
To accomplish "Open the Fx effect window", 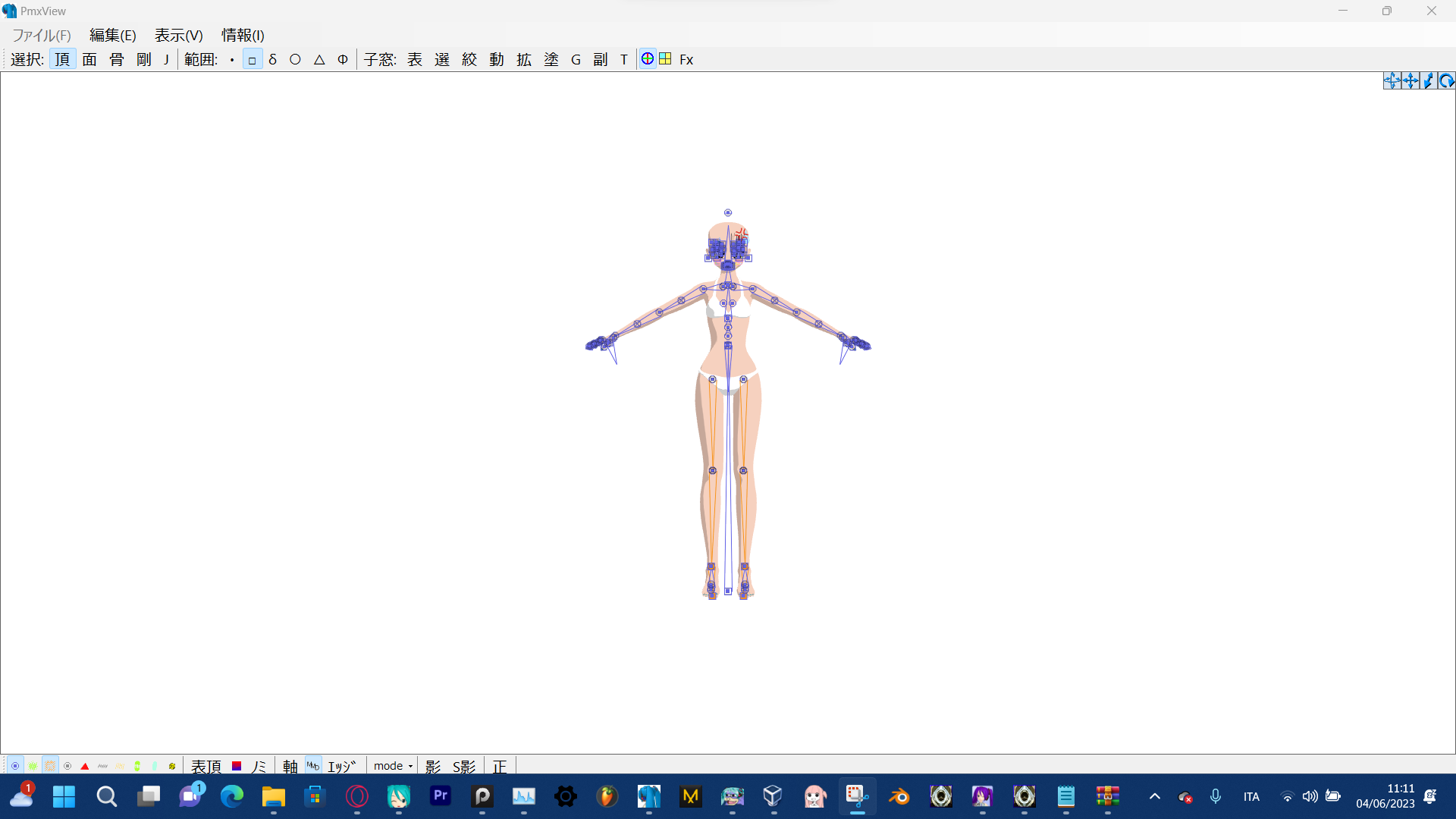I will pyautogui.click(x=686, y=59).
